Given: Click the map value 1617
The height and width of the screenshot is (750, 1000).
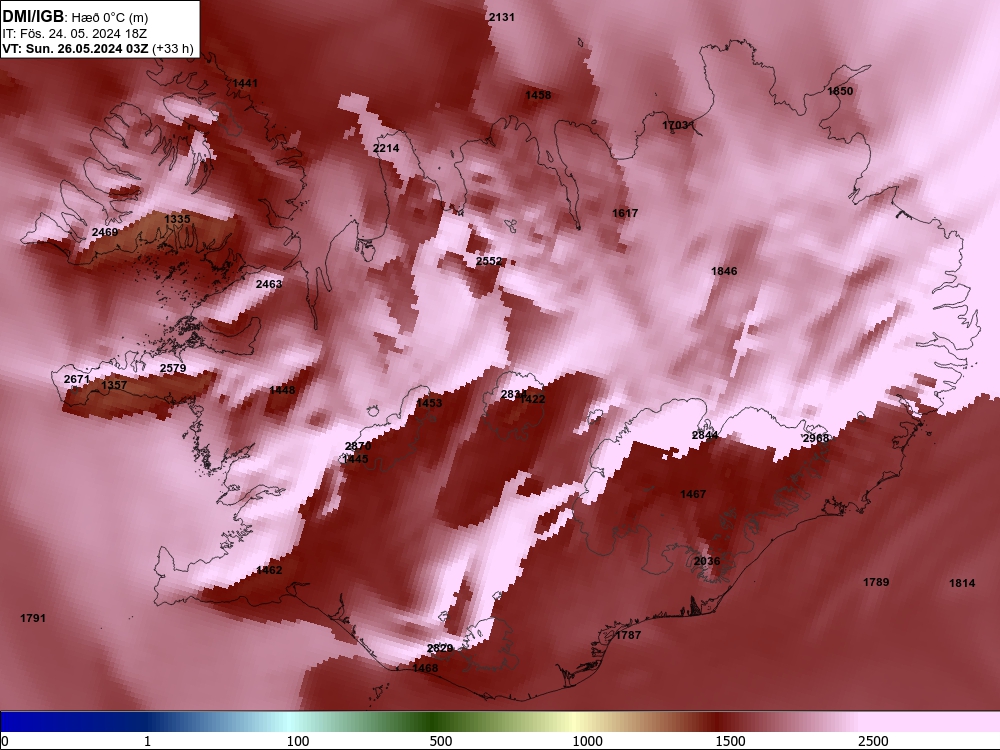Looking at the screenshot, I should coord(625,213).
